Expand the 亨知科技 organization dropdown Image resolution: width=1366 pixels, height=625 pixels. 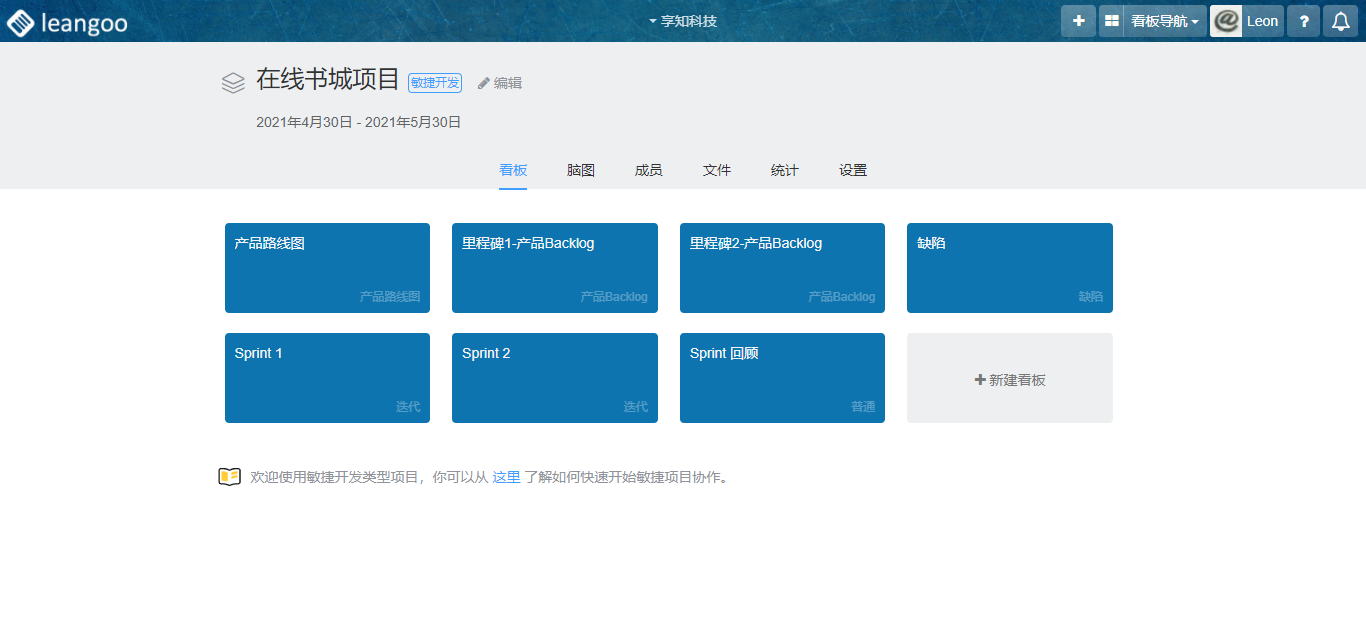pos(683,21)
